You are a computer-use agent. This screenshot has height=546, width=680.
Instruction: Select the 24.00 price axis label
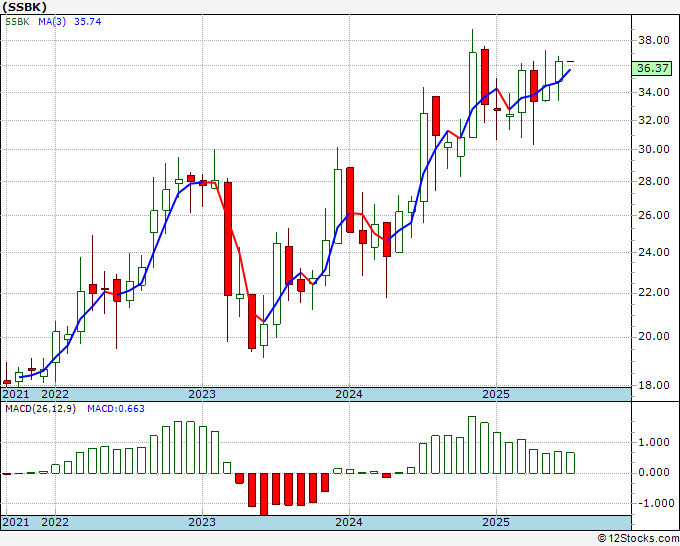(654, 252)
